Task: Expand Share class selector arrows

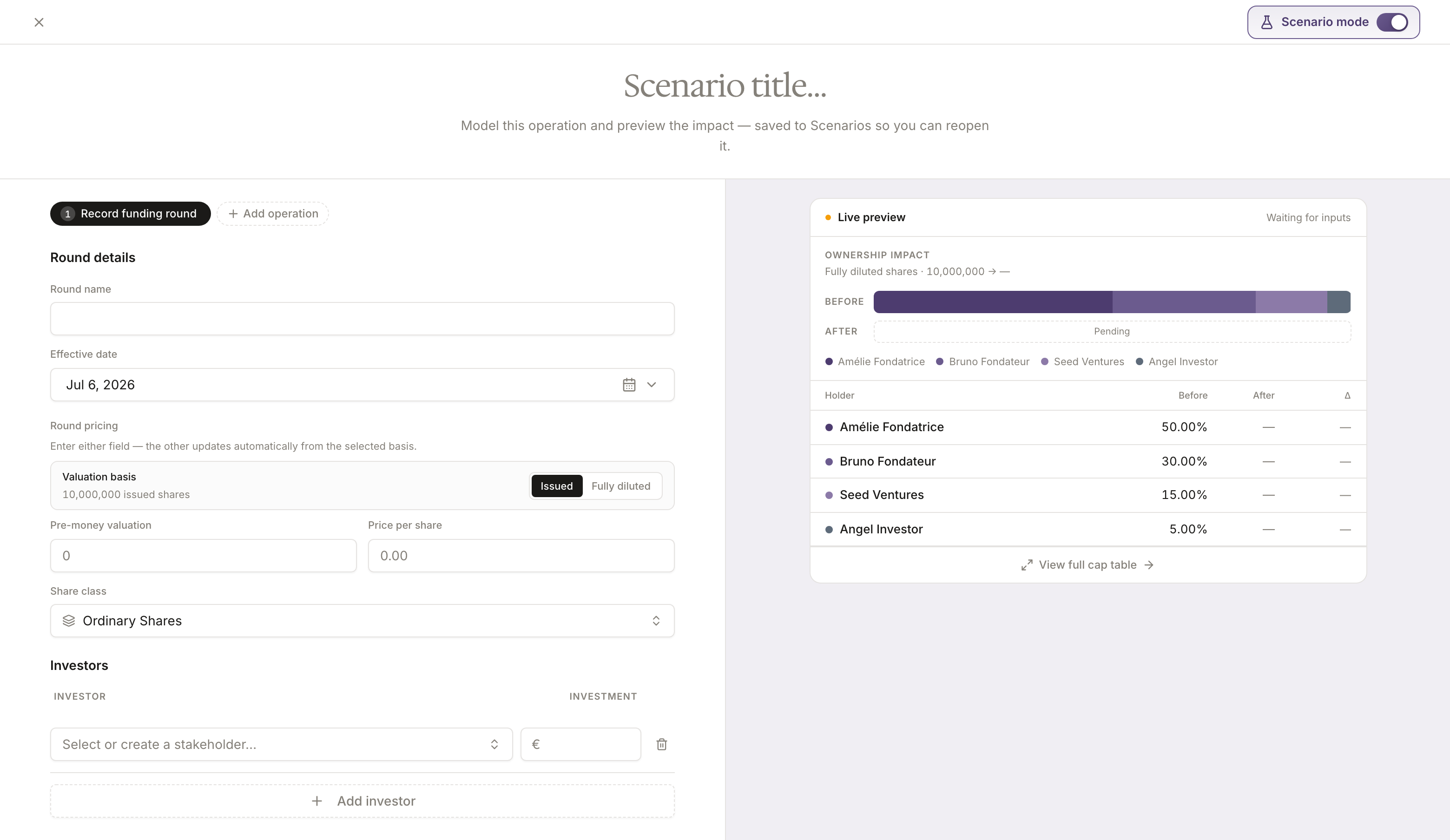Action: pos(656,621)
